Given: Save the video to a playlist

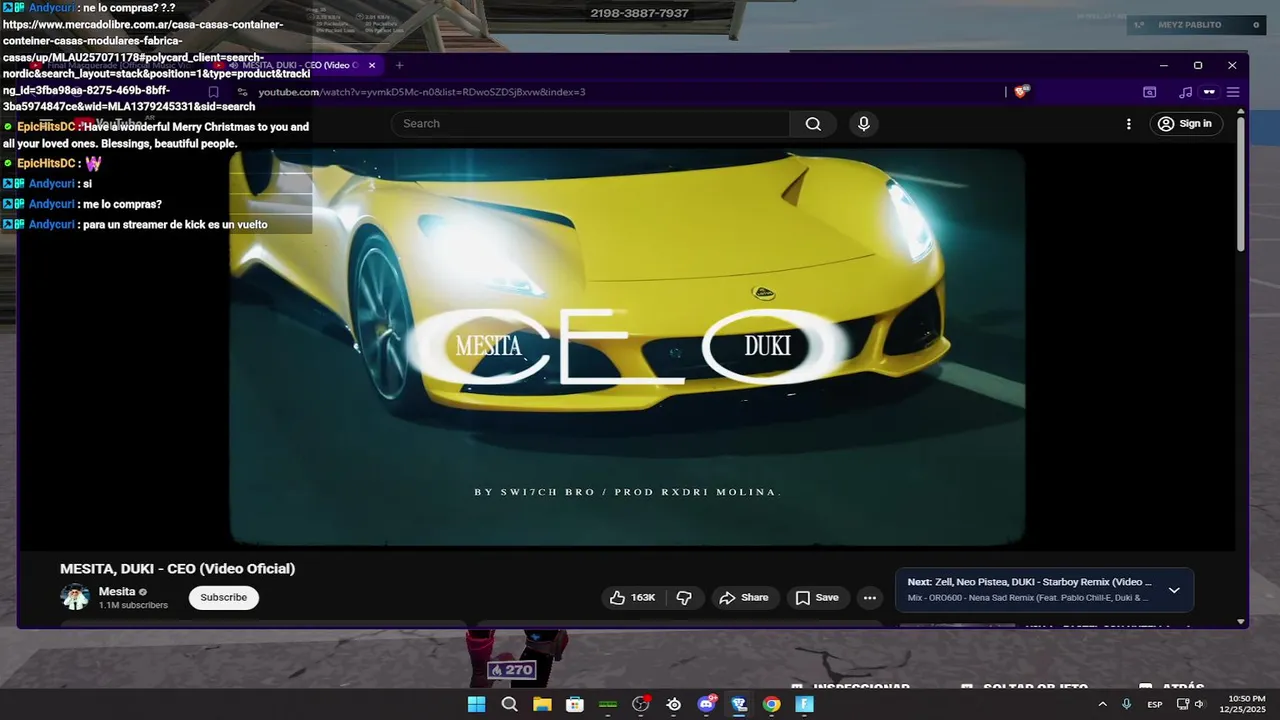Looking at the screenshot, I should point(817,598).
